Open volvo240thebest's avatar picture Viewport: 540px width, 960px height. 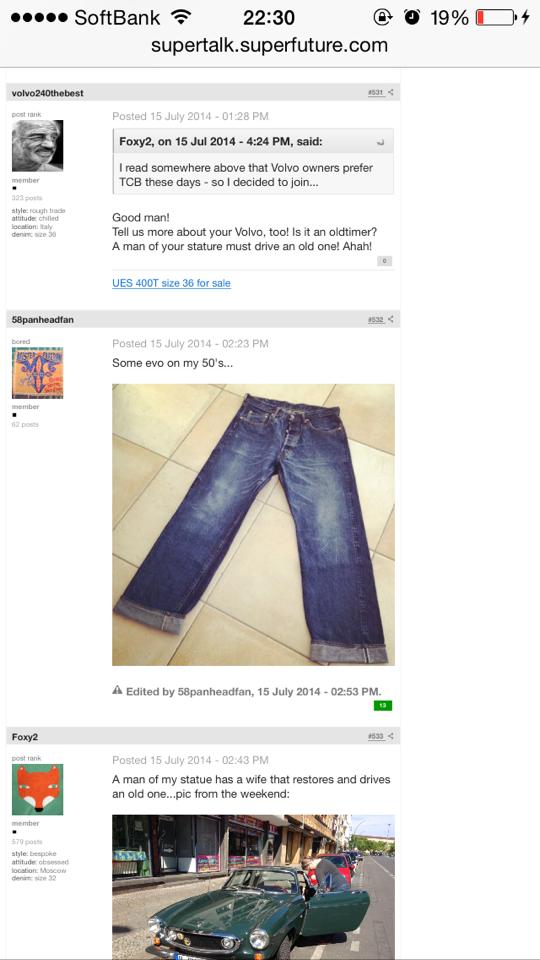tap(37, 146)
